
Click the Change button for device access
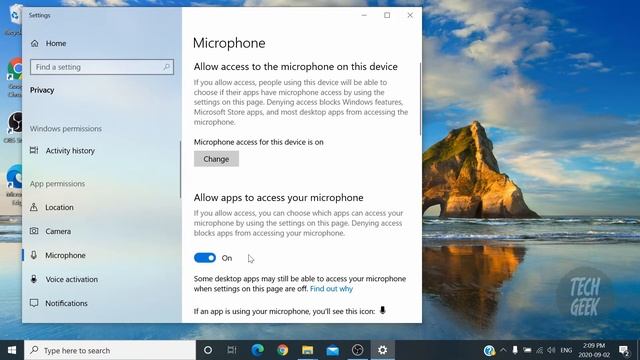tap(216, 159)
